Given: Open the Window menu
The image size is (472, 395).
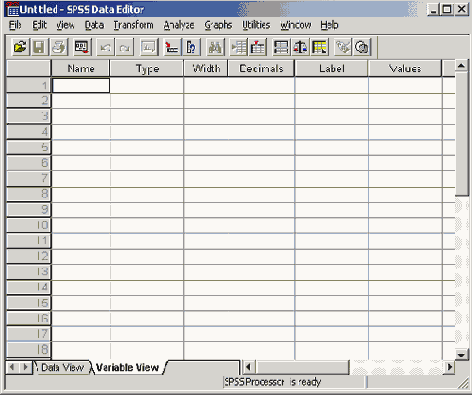Looking at the screenshot, I should (x=295, y=25).
